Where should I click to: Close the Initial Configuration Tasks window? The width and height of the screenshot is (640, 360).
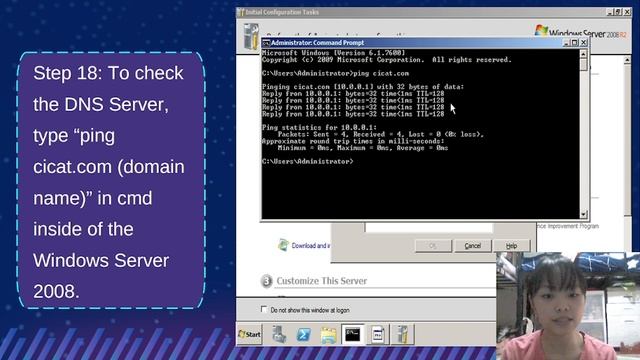pos(627,12)
